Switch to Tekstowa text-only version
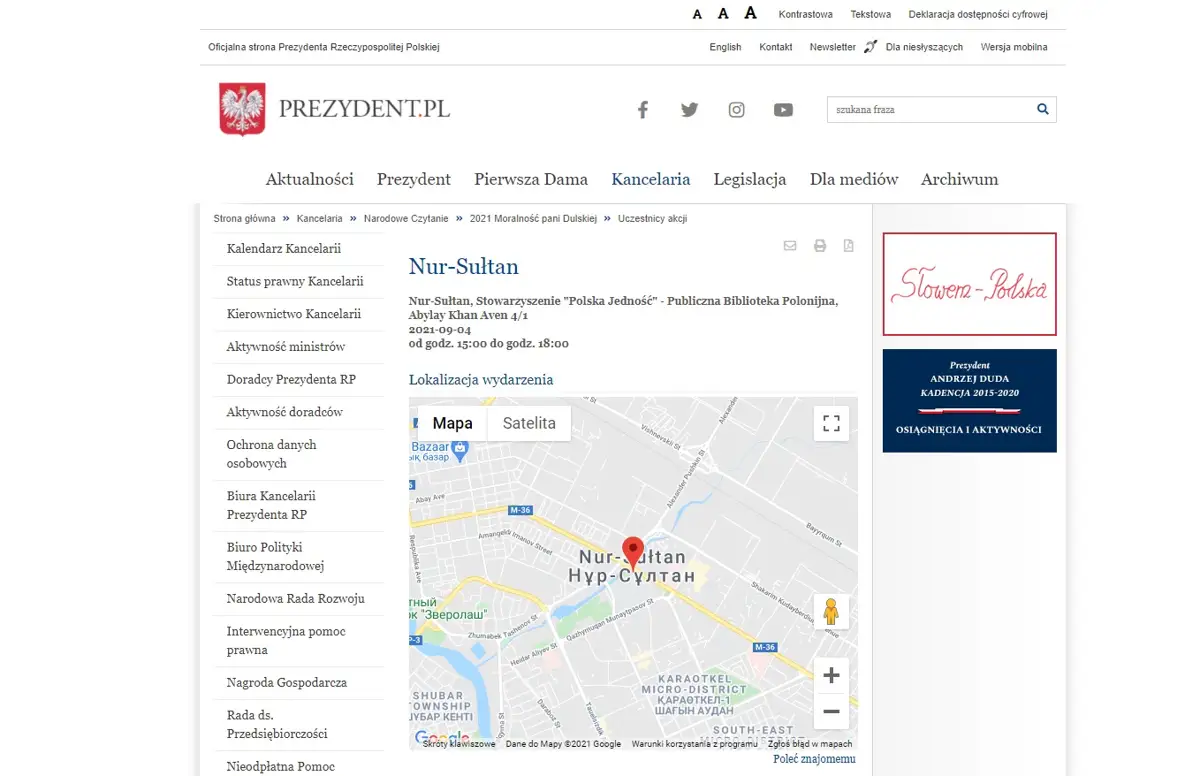Viewport: 1200px width, 776px height. tap(871, 15)
